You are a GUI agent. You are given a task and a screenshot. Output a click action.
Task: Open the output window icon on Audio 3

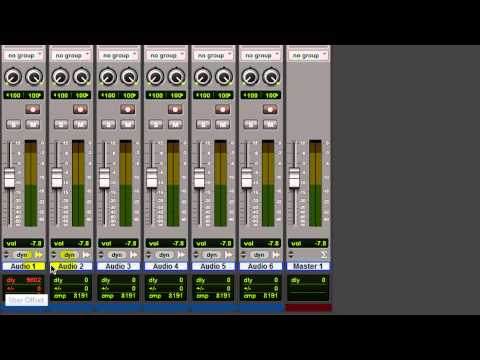tap(134, 255)
